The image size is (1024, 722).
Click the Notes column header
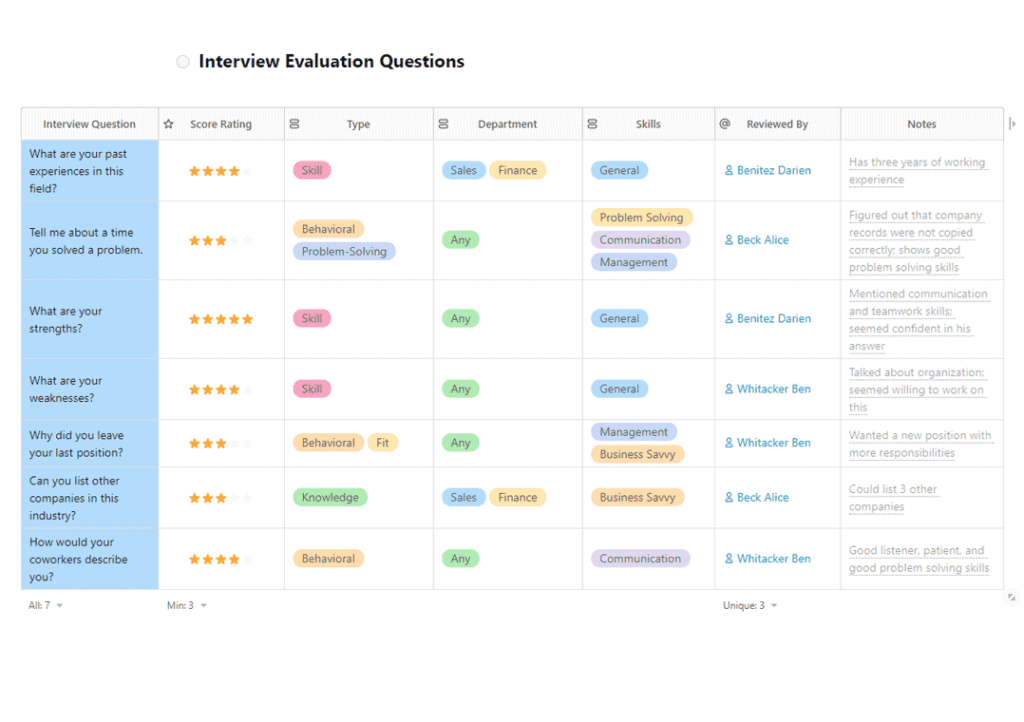coord(921,124)
